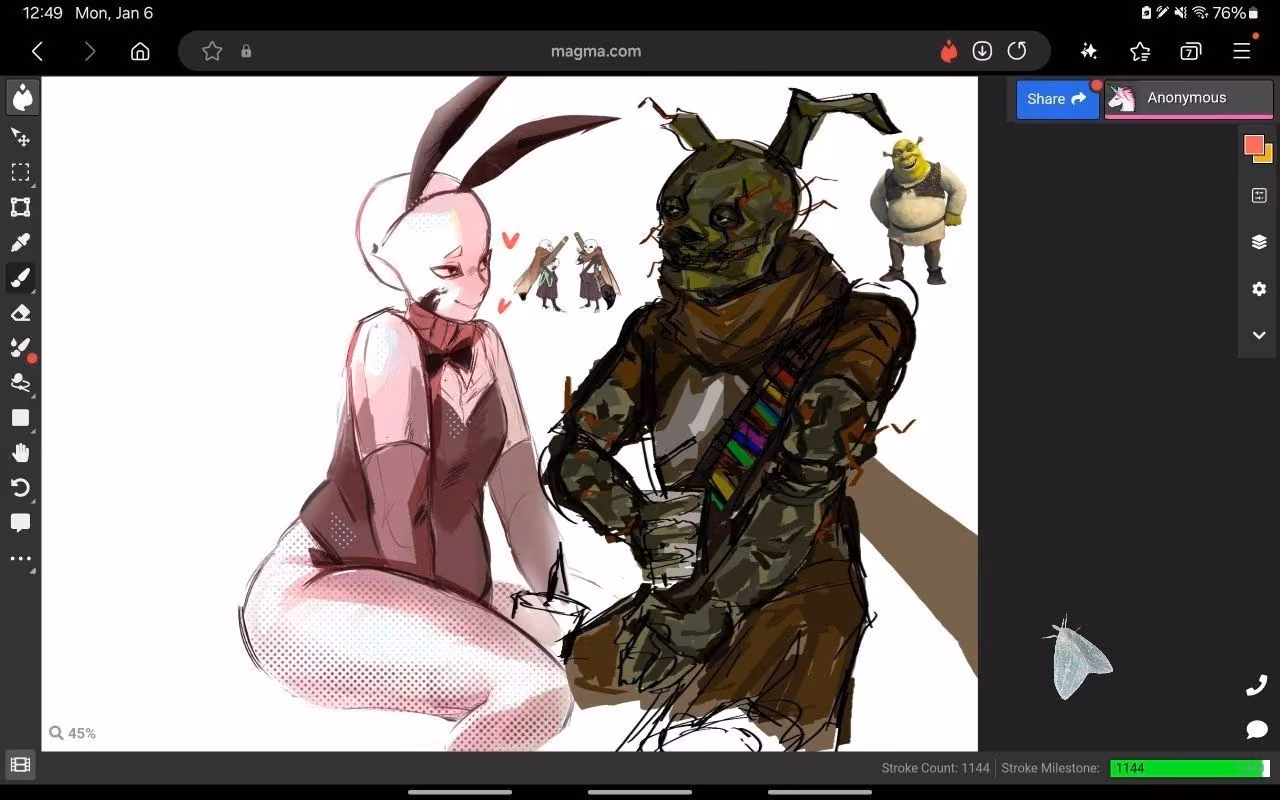
Task: Click the sparkle AI icon in browser toolbar
Action: (1089, 51)
